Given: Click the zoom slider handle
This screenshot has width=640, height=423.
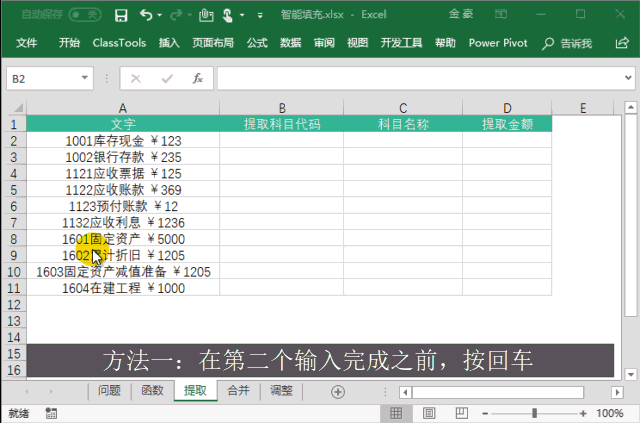Looking at the screenshot, I should 534,413.
